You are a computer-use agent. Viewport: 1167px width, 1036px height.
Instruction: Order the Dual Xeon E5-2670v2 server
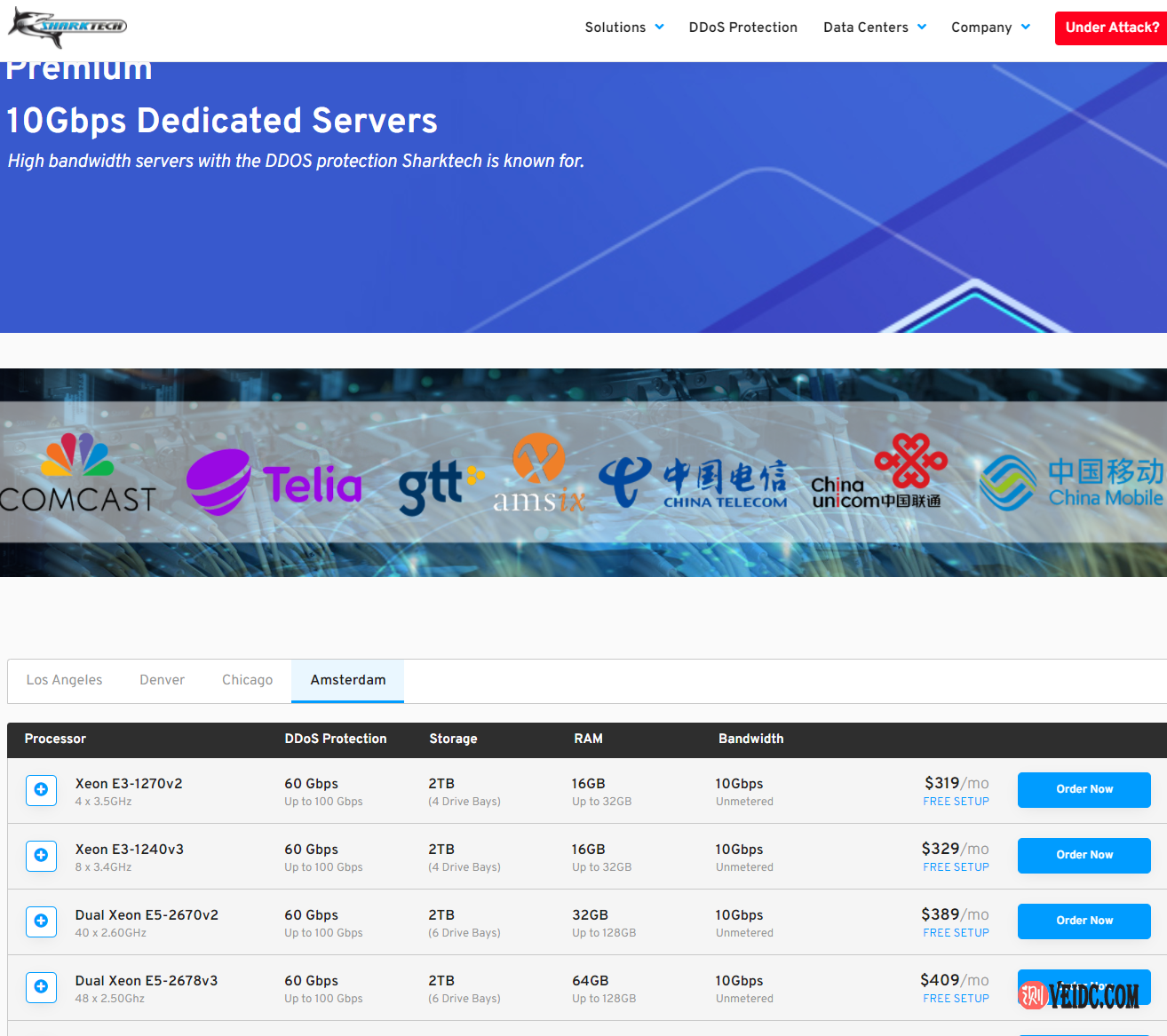click(1084, 921)
